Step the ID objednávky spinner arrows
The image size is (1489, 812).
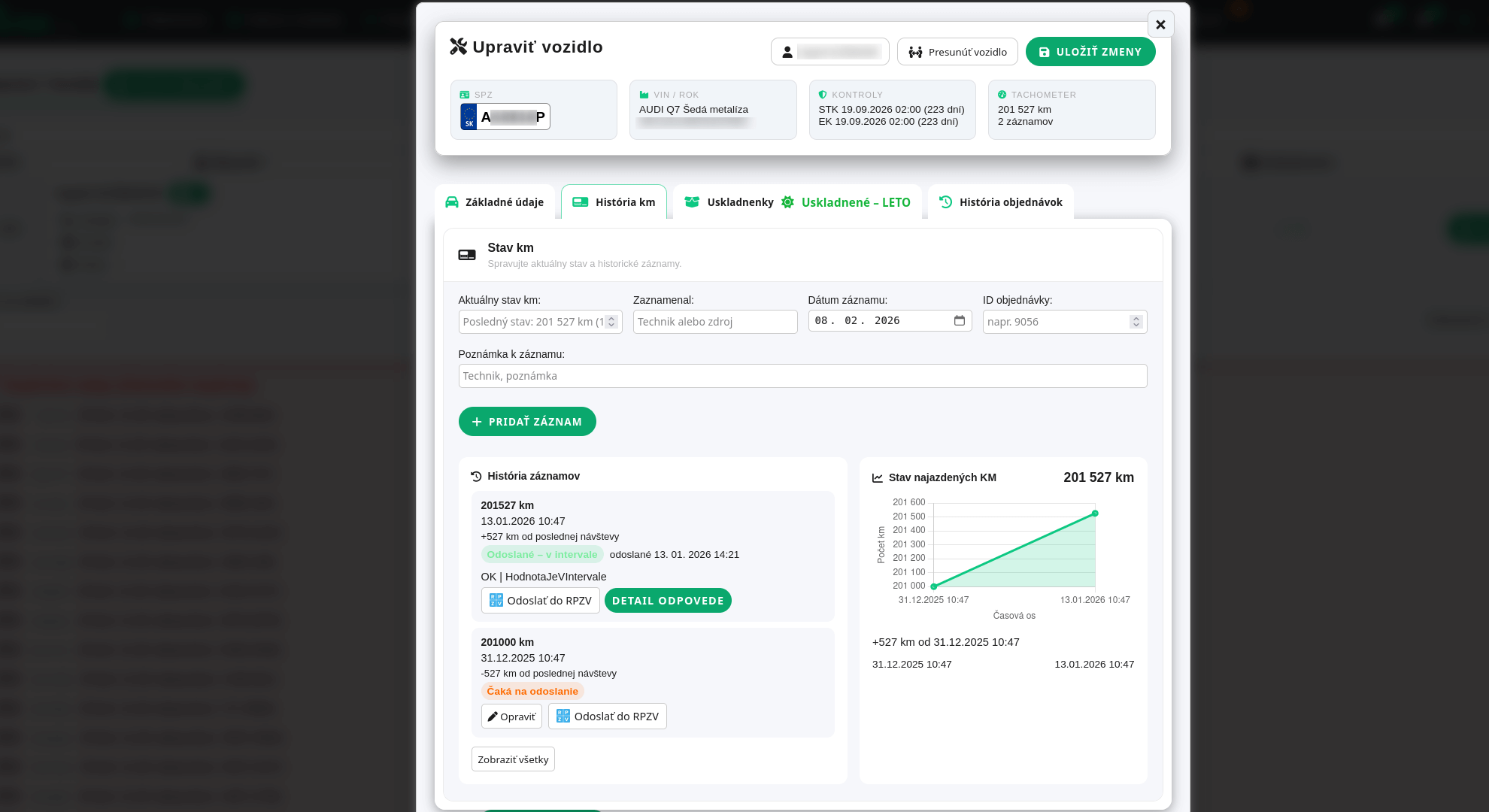tap(1136, 322)
